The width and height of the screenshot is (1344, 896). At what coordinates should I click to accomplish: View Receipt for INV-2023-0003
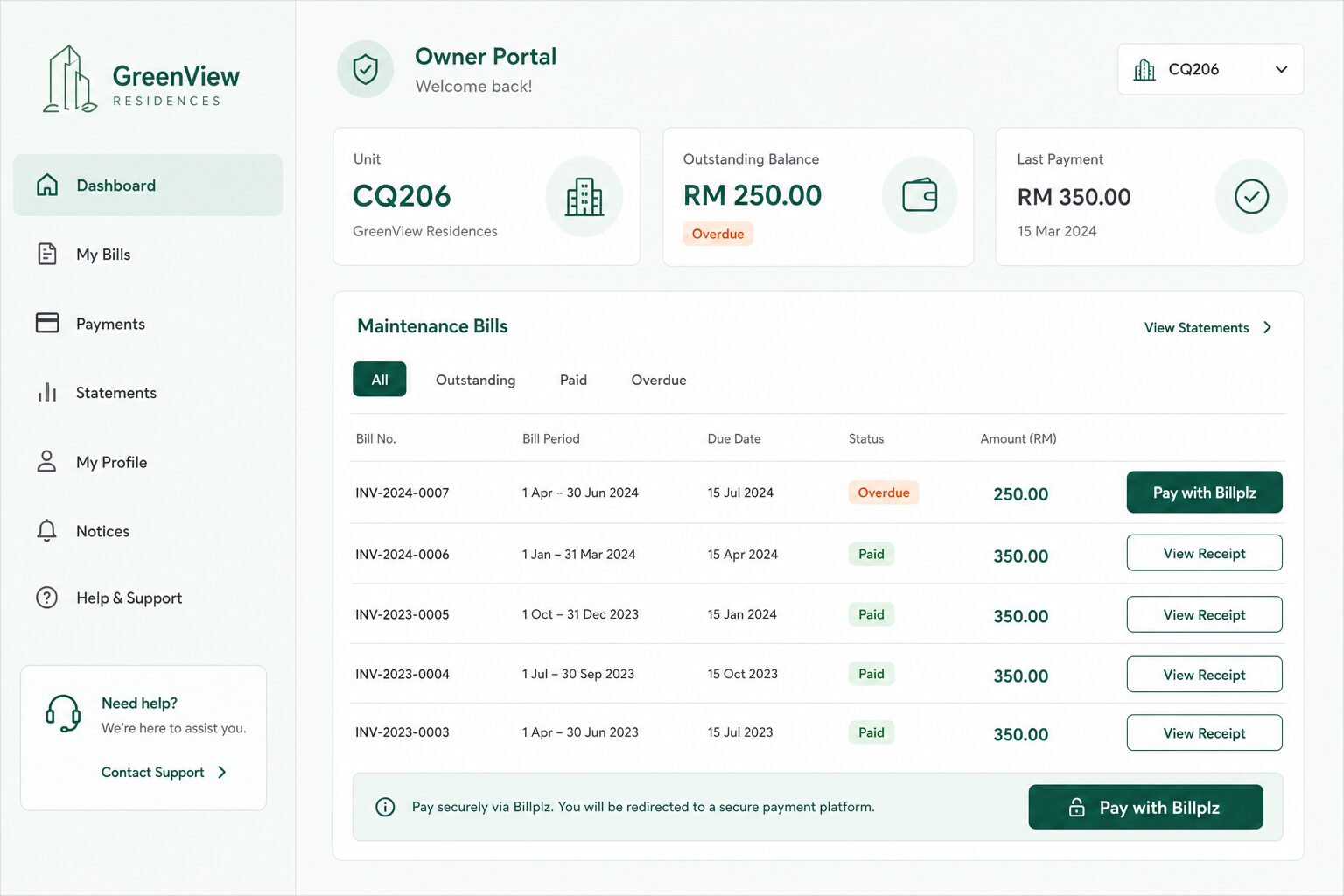(1204, 733)
